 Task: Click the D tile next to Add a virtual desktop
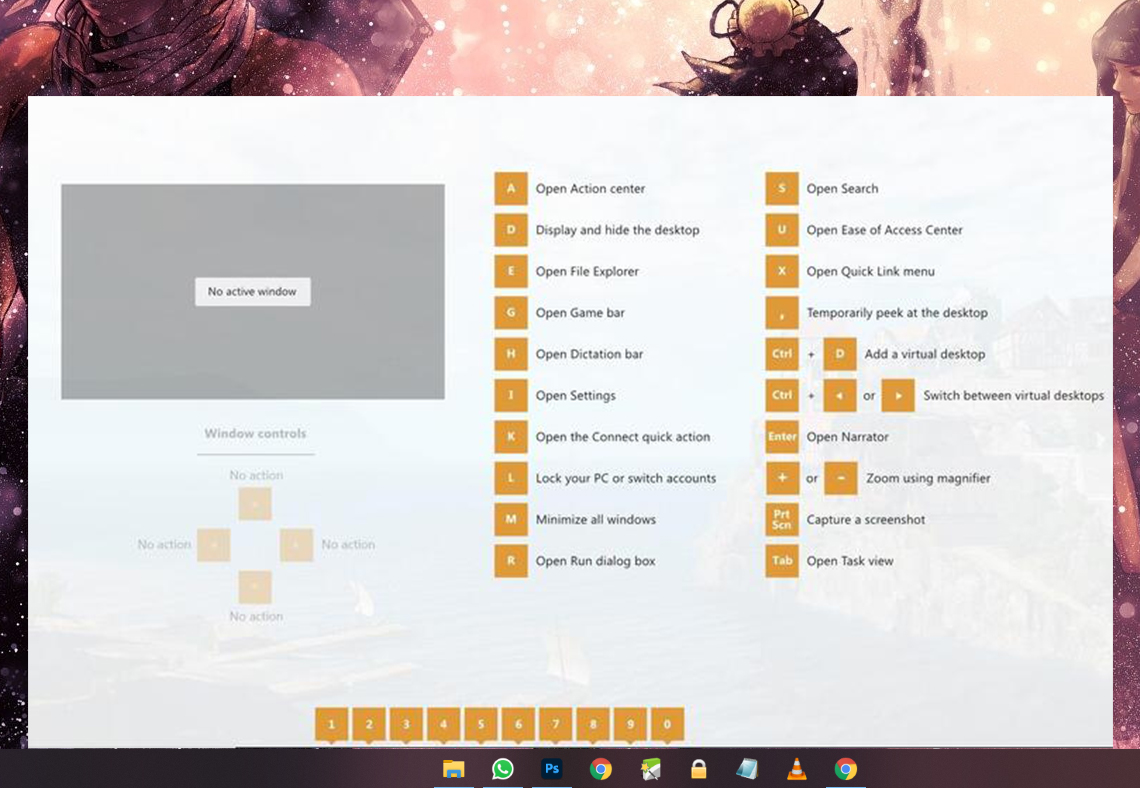pos(840,354)
